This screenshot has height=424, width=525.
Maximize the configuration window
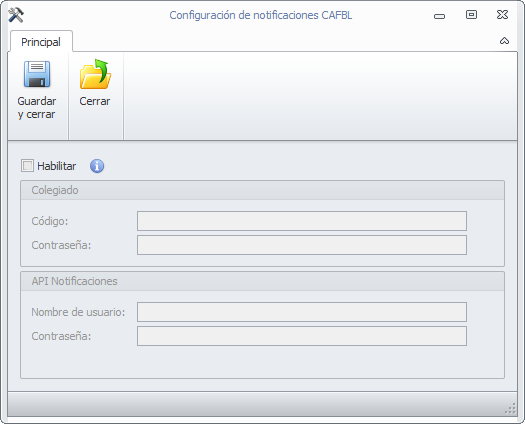tap(471, 14)
